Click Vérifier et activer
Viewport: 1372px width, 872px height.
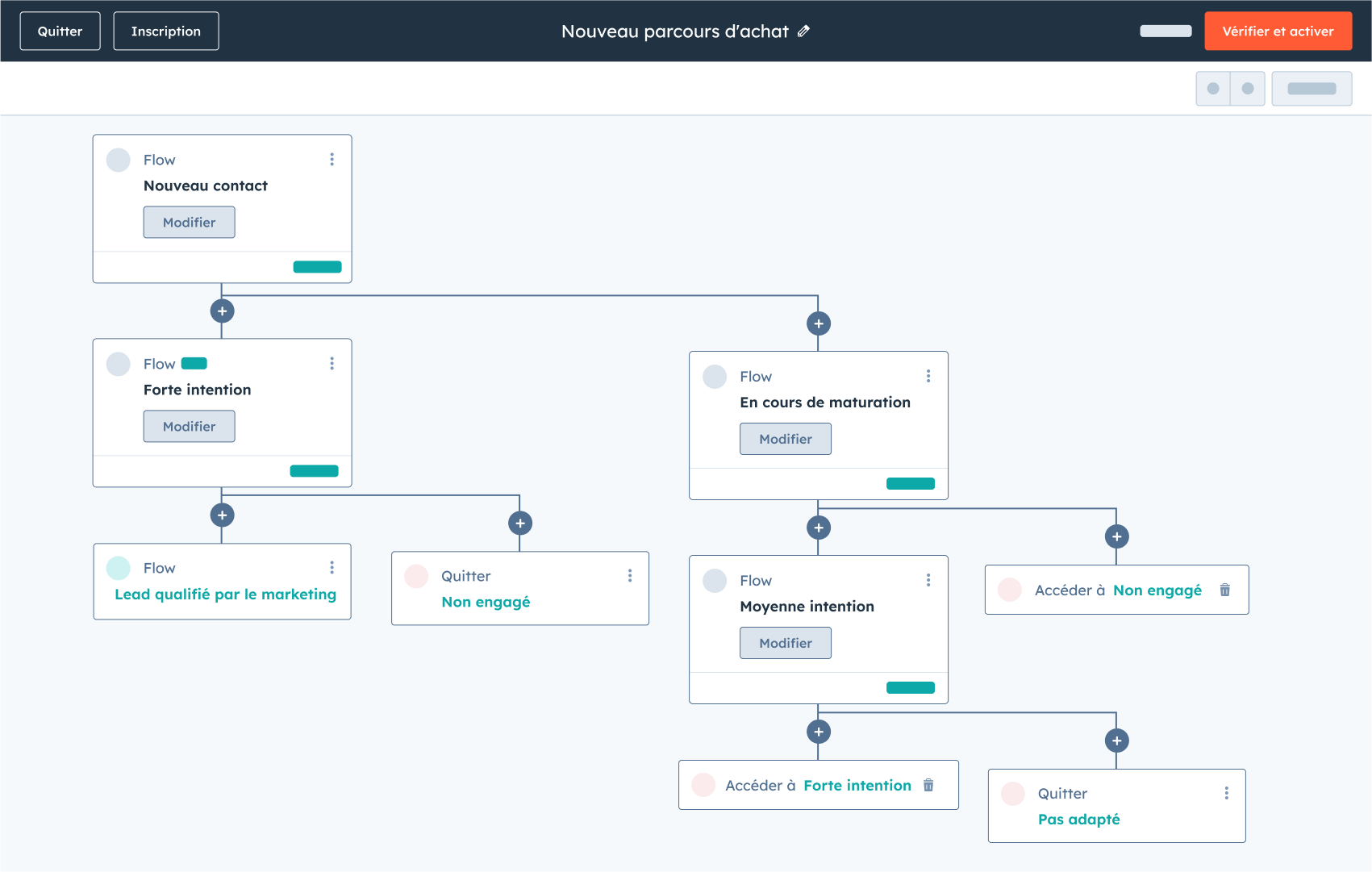click(1278, 31)
